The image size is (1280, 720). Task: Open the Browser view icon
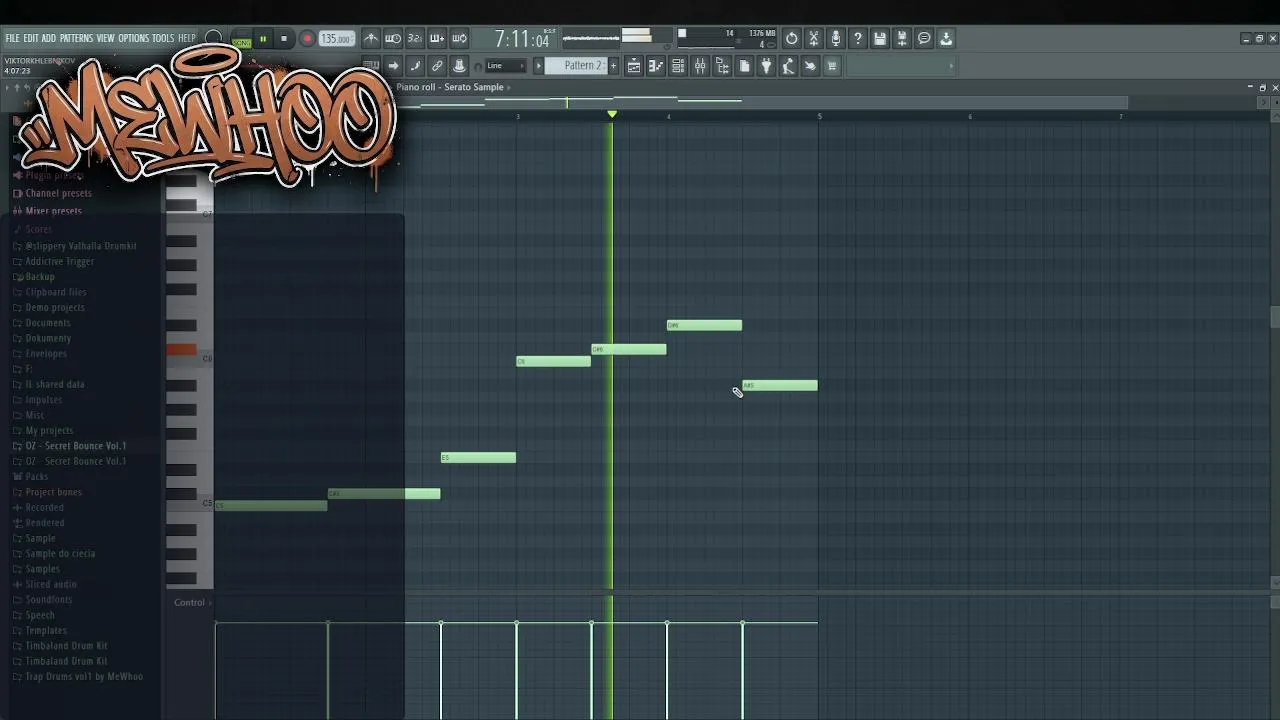point(722,66)
